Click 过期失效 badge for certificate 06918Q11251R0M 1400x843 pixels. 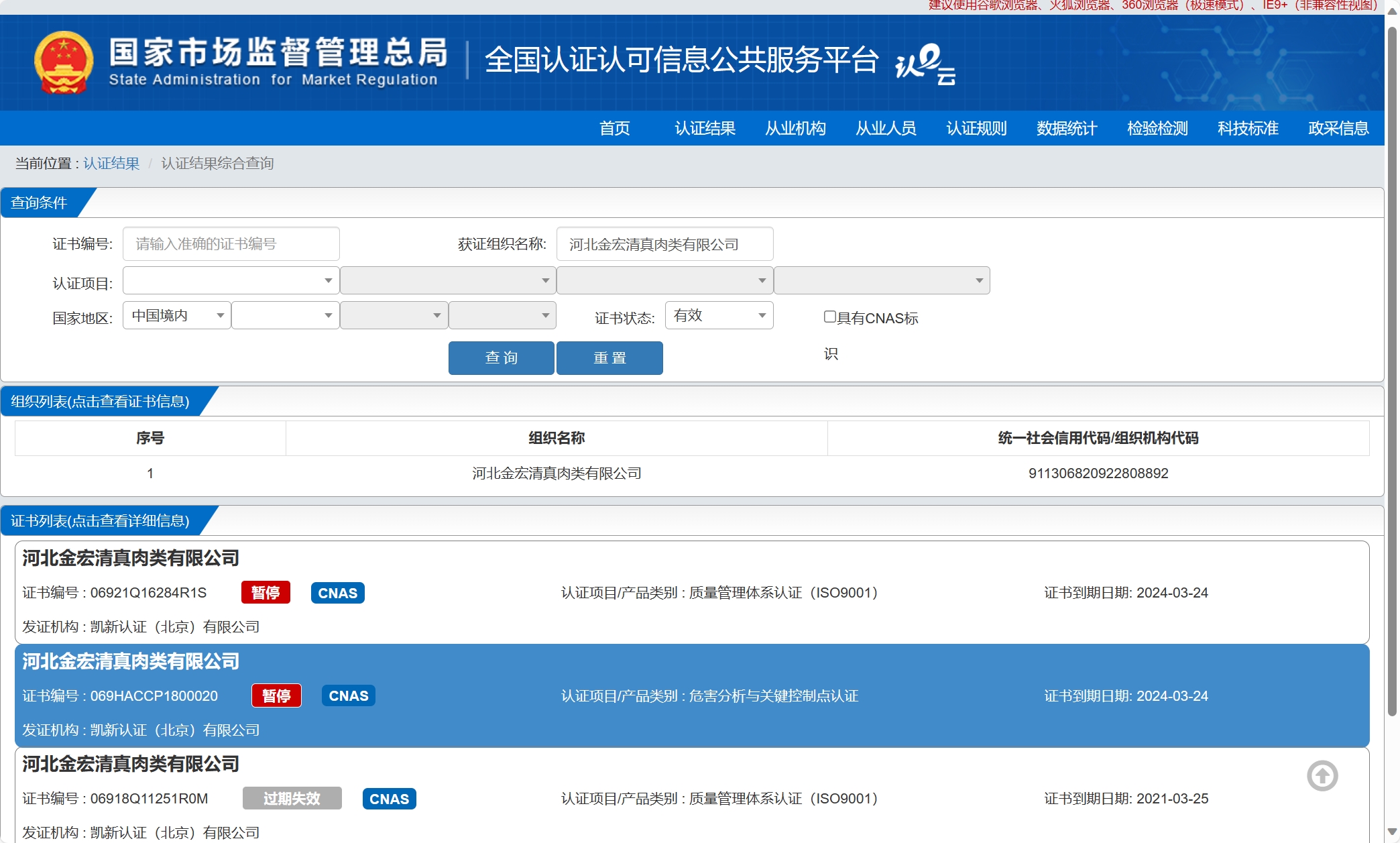coord(292,798)
